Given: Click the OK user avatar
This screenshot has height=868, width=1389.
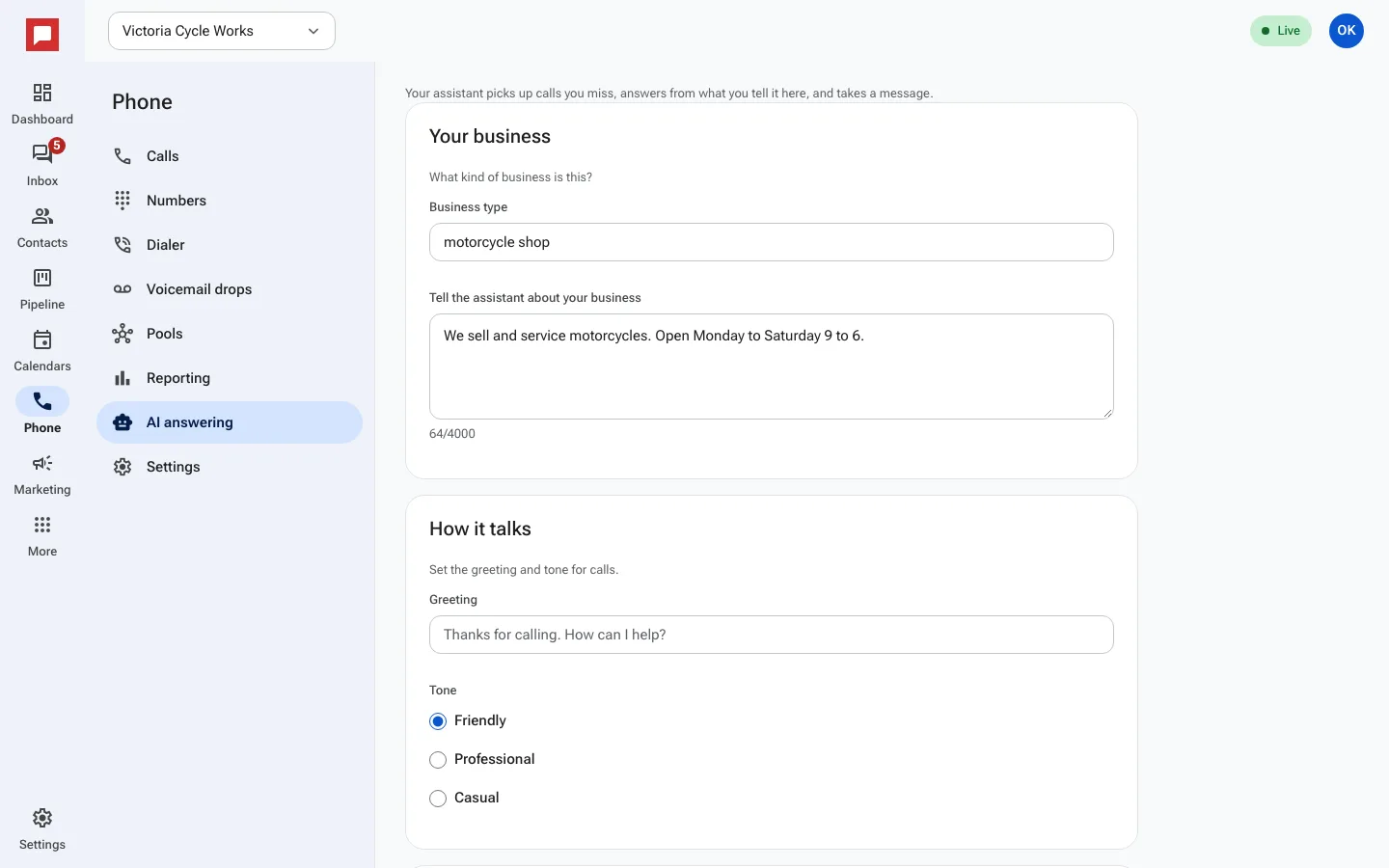Looking at the screenshot, I should 1347,31.
